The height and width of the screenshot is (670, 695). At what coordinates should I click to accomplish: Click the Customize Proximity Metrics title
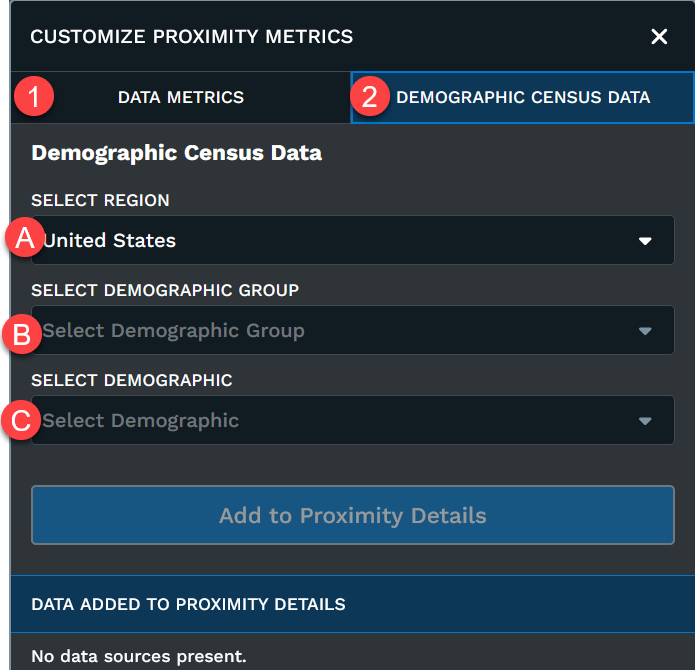pos(192,37)
